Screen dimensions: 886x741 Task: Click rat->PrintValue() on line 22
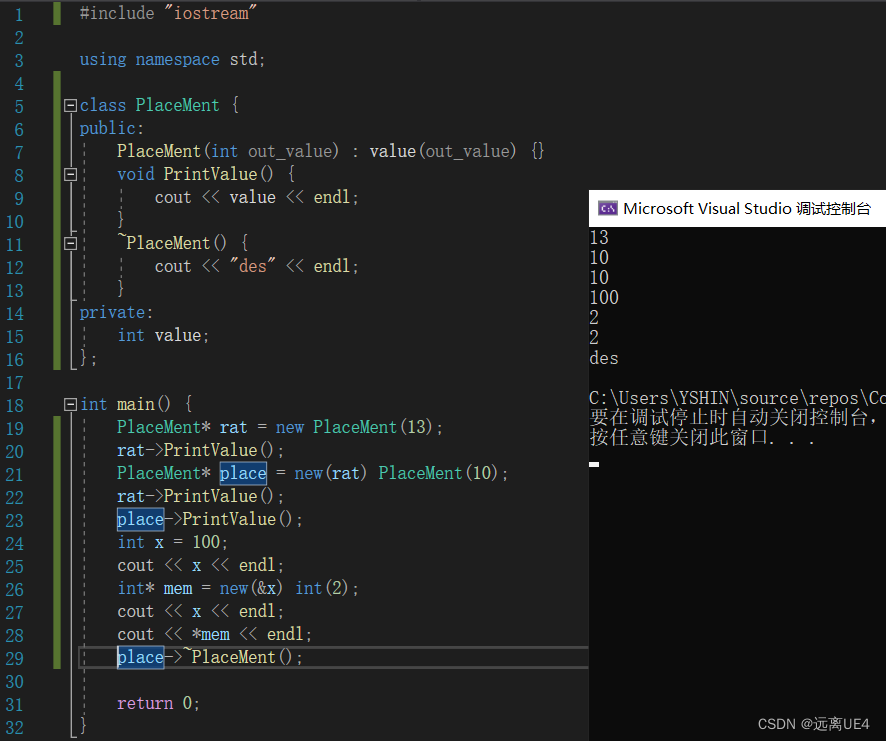(x=200, y=496)
